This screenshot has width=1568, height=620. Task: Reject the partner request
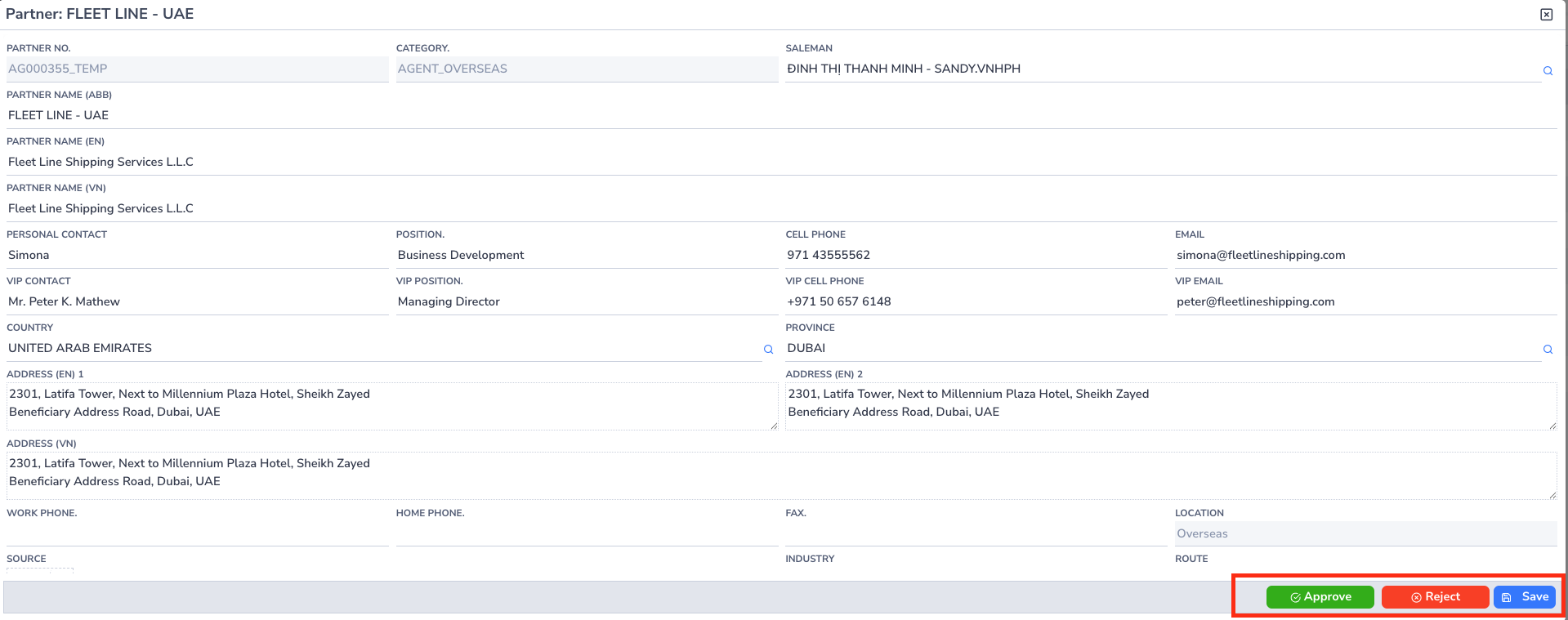point(1435,597)
